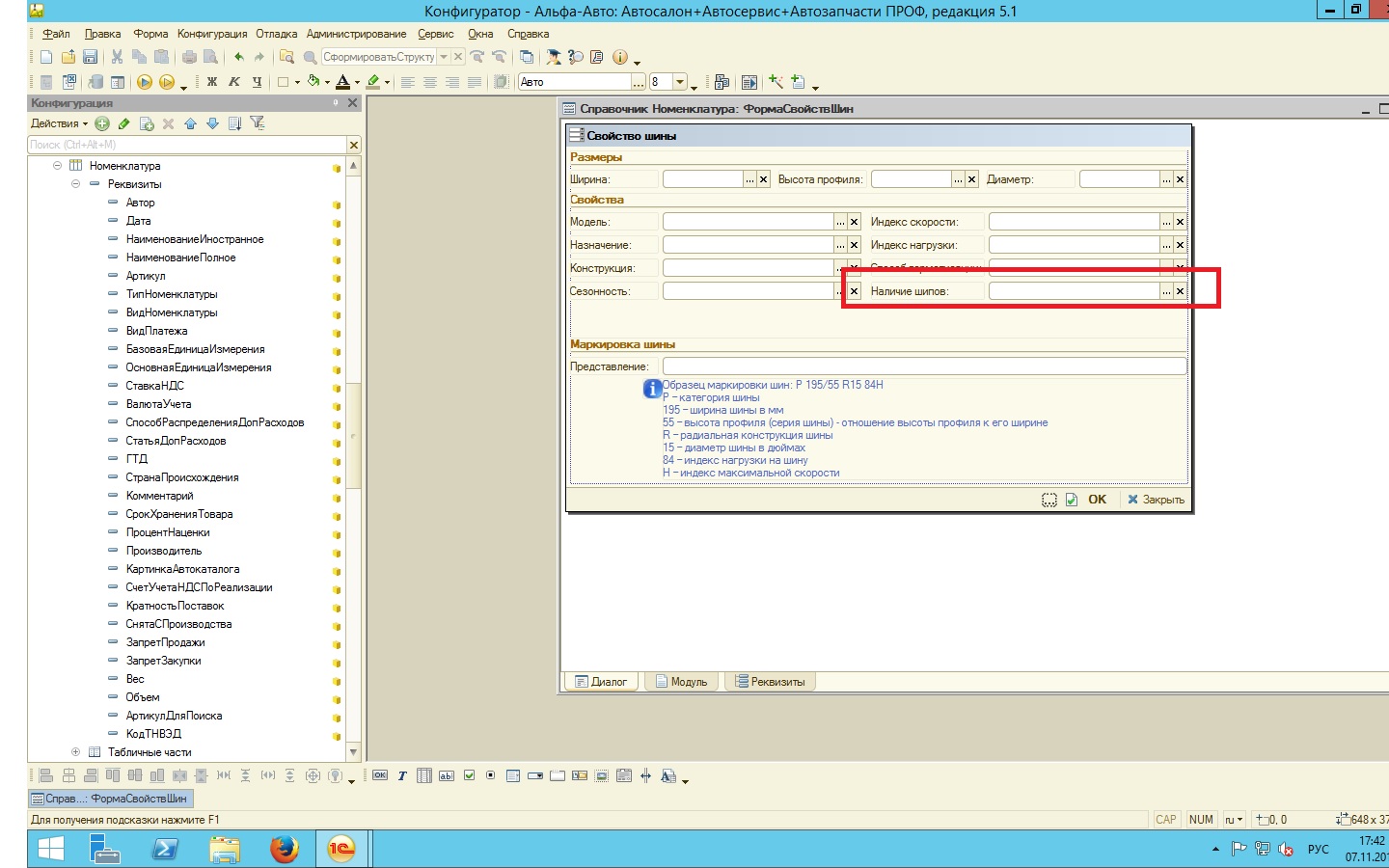The image size is (1389, 868).
Task: Insert a table box control icon
Action: tap(424, 775)
